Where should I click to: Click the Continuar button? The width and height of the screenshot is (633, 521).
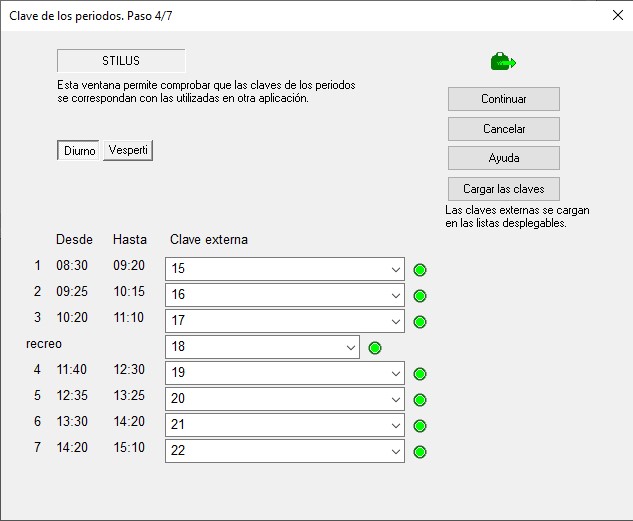[x=503, y=99]
